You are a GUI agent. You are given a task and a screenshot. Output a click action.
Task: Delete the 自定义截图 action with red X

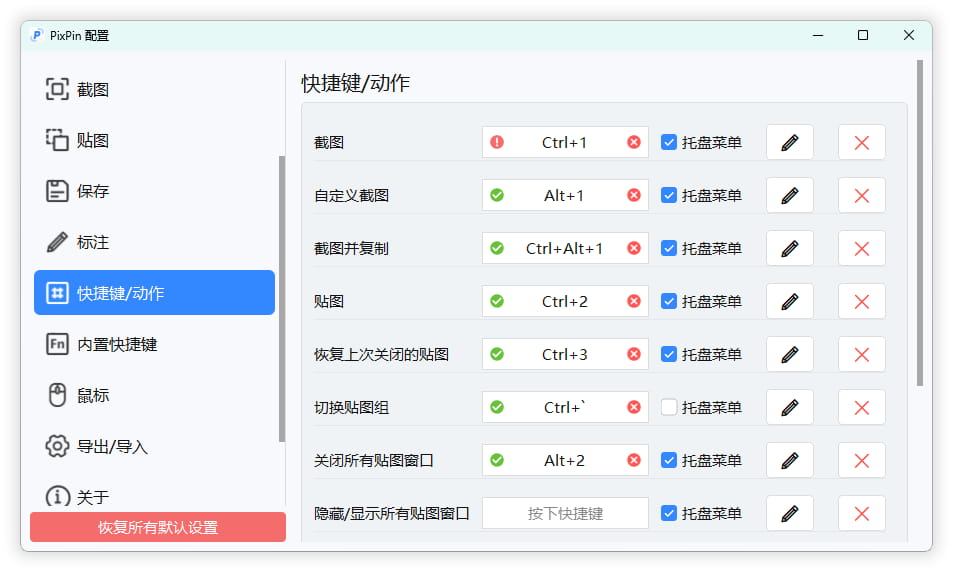[x=861, y=196]
